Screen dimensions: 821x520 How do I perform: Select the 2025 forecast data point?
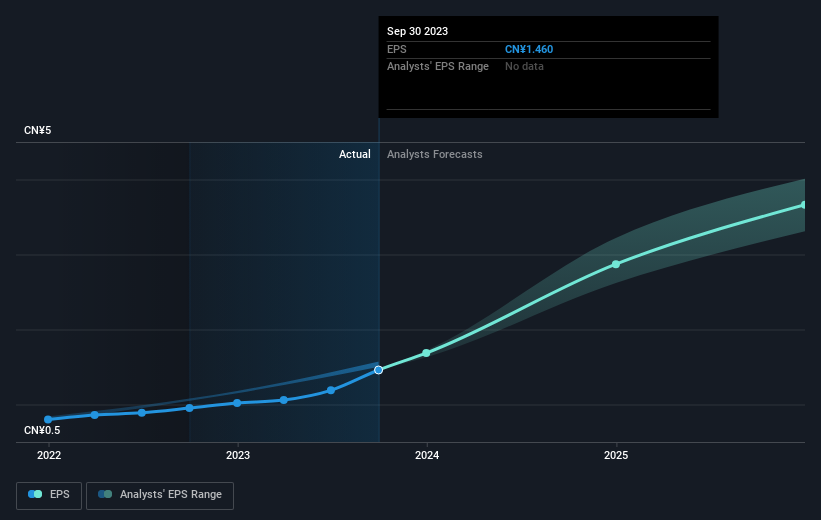point(616,264)
